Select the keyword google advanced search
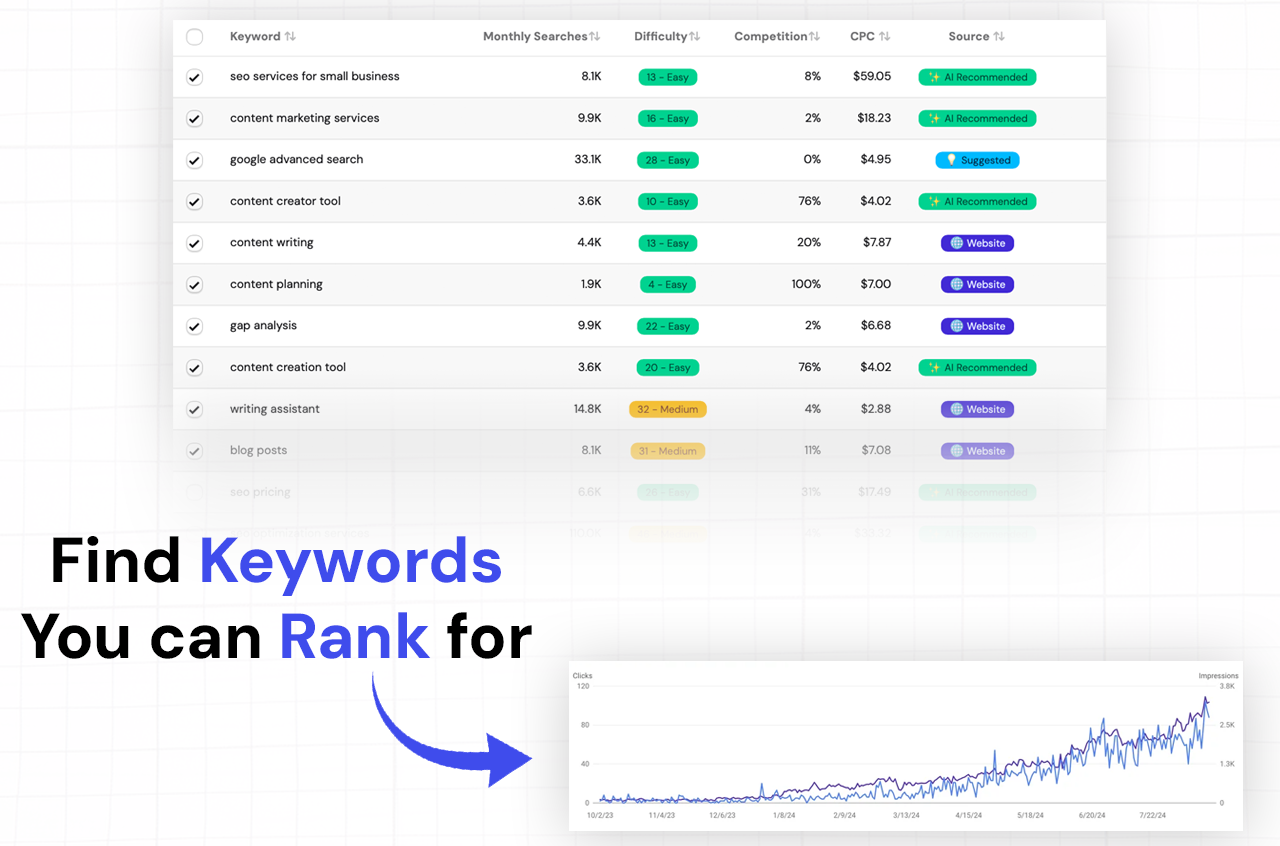The width and height of the screenshot is (1280, 846). point(194,160)
